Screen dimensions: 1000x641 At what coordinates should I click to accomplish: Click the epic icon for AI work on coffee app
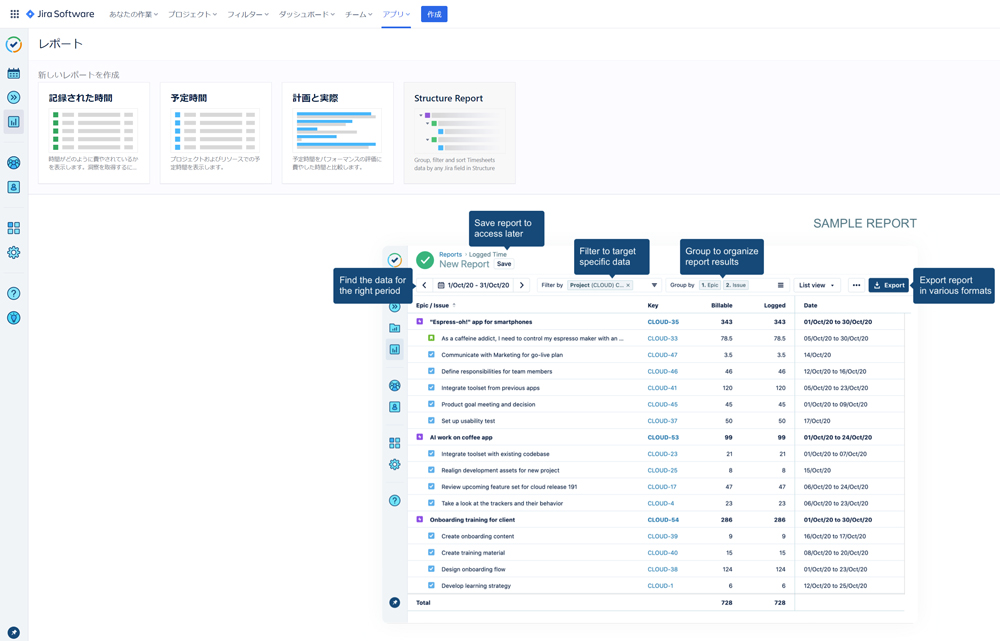(420, 437)
